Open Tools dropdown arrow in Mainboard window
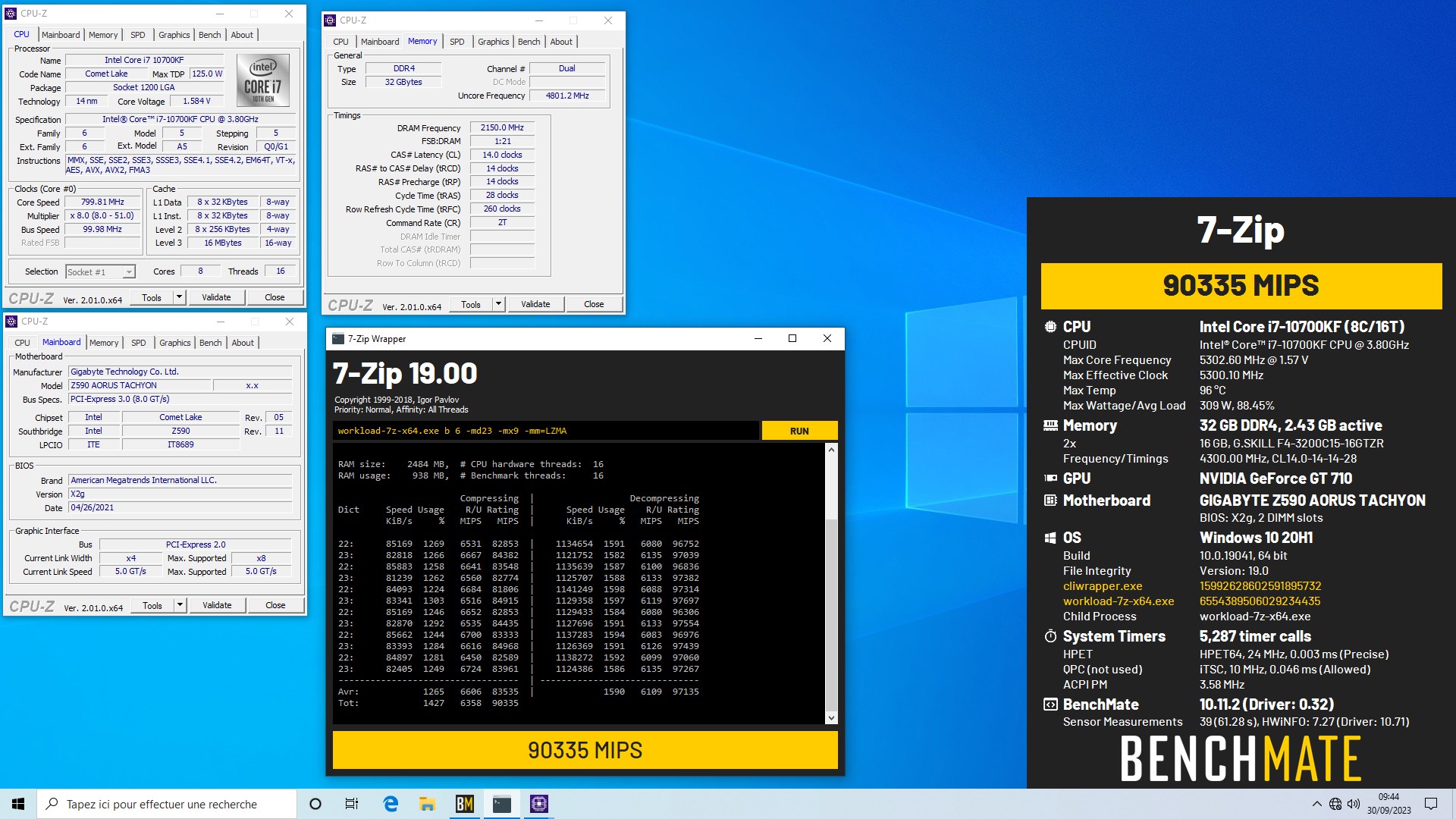Viewport: 1456px width, 819px height. coord(180,605)
